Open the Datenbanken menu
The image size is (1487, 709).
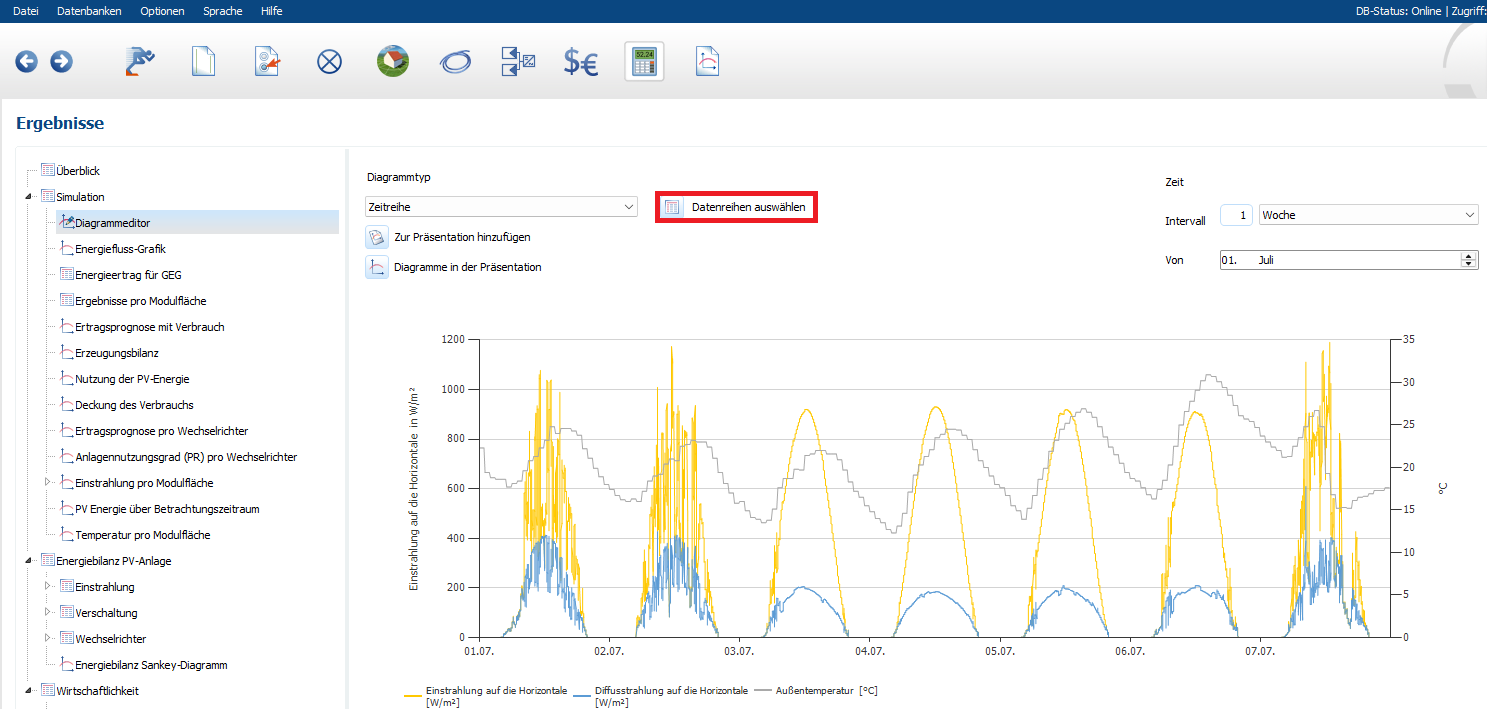point(89,11)
